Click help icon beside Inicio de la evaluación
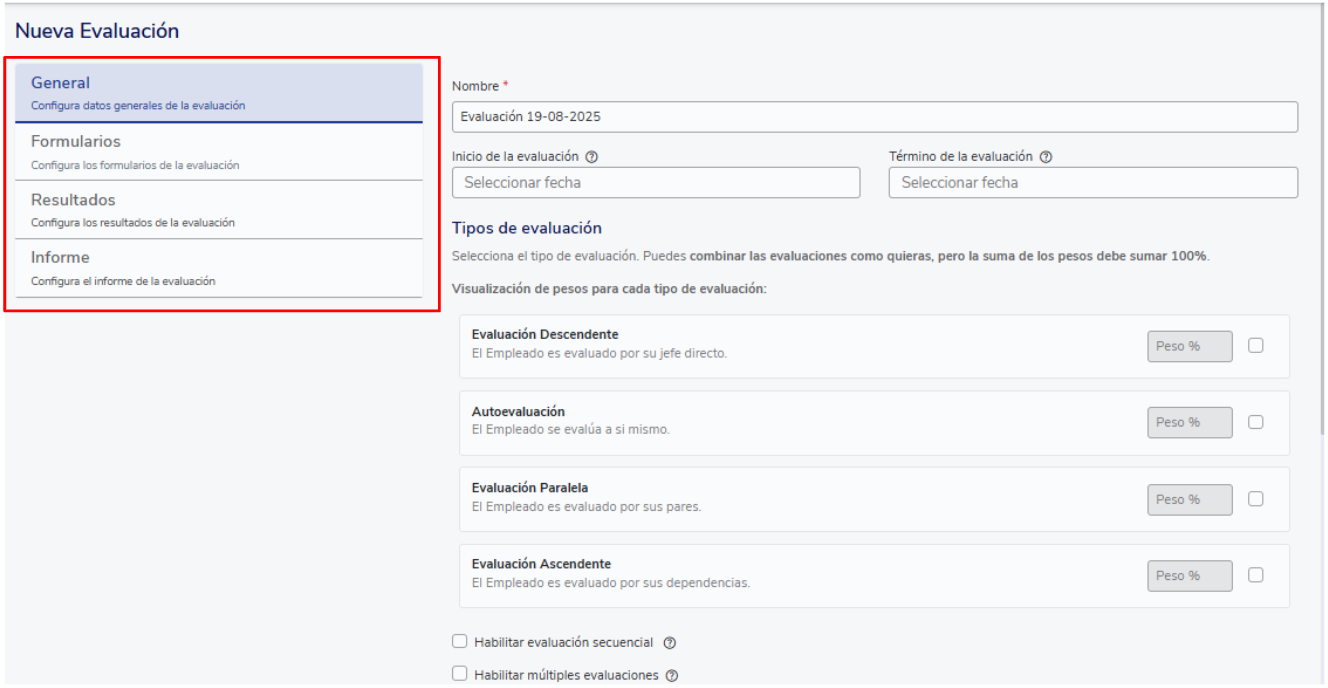Image resolution: width=1328 pixels, height=688 pixels. [x=591, y=157]
